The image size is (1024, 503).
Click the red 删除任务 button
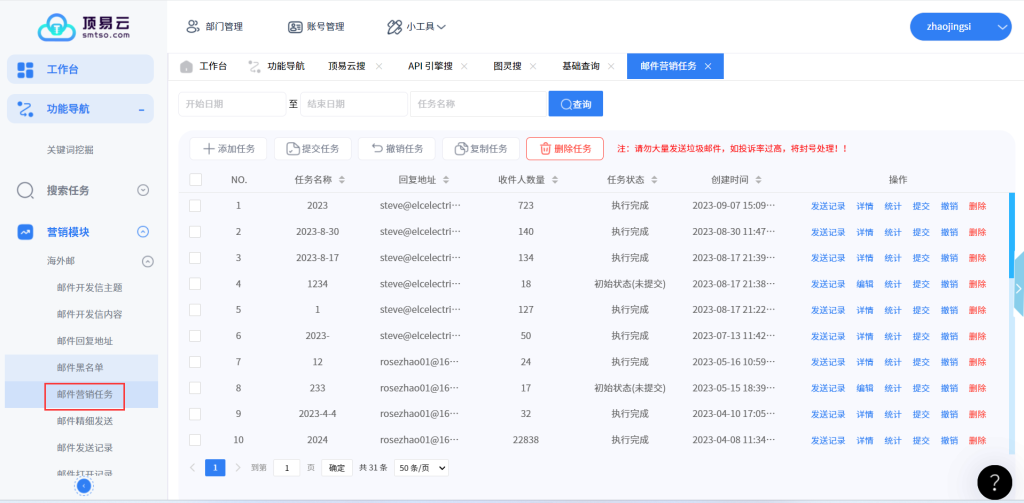point(564,149)
